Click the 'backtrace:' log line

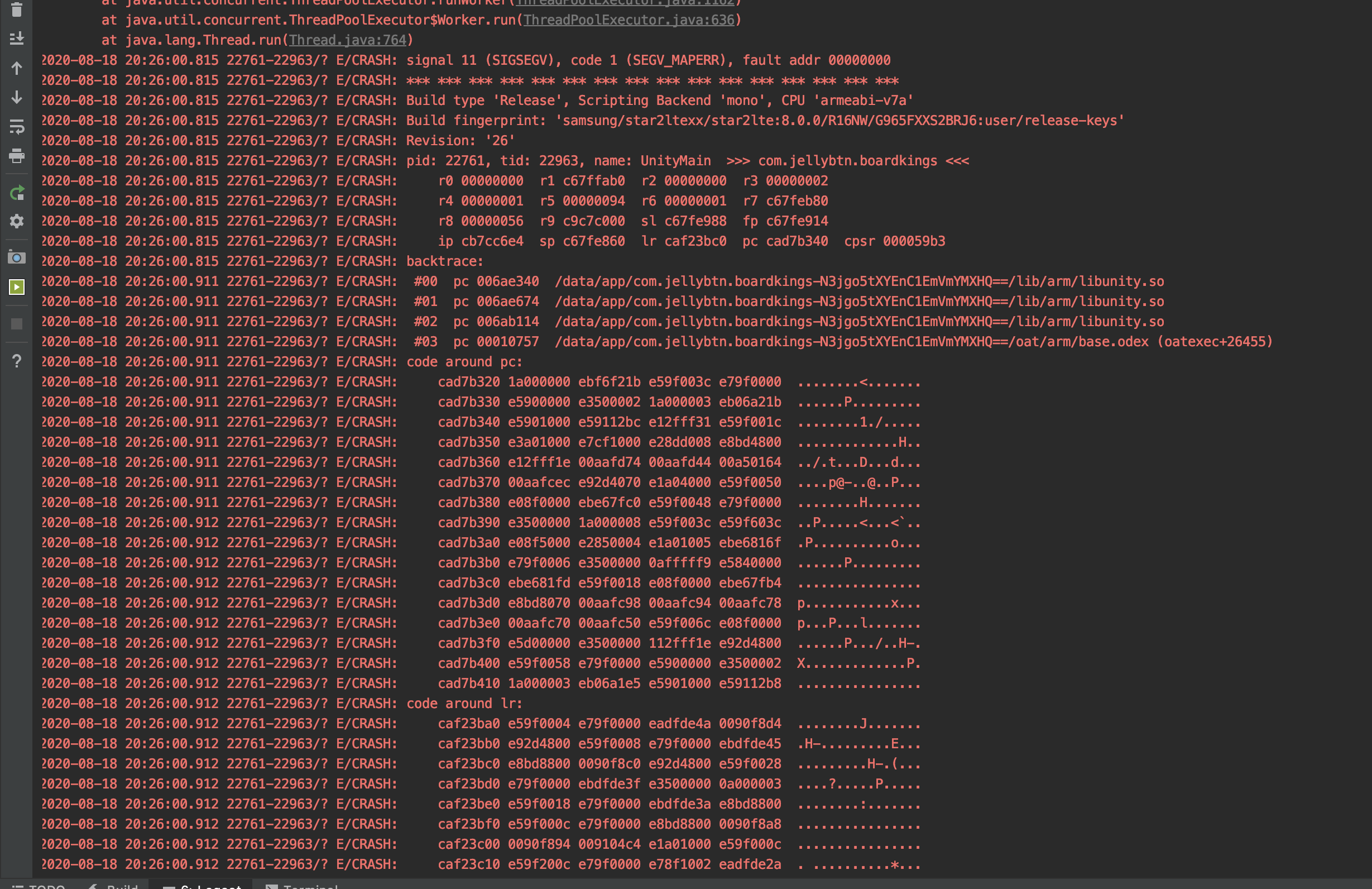(444, 261)
